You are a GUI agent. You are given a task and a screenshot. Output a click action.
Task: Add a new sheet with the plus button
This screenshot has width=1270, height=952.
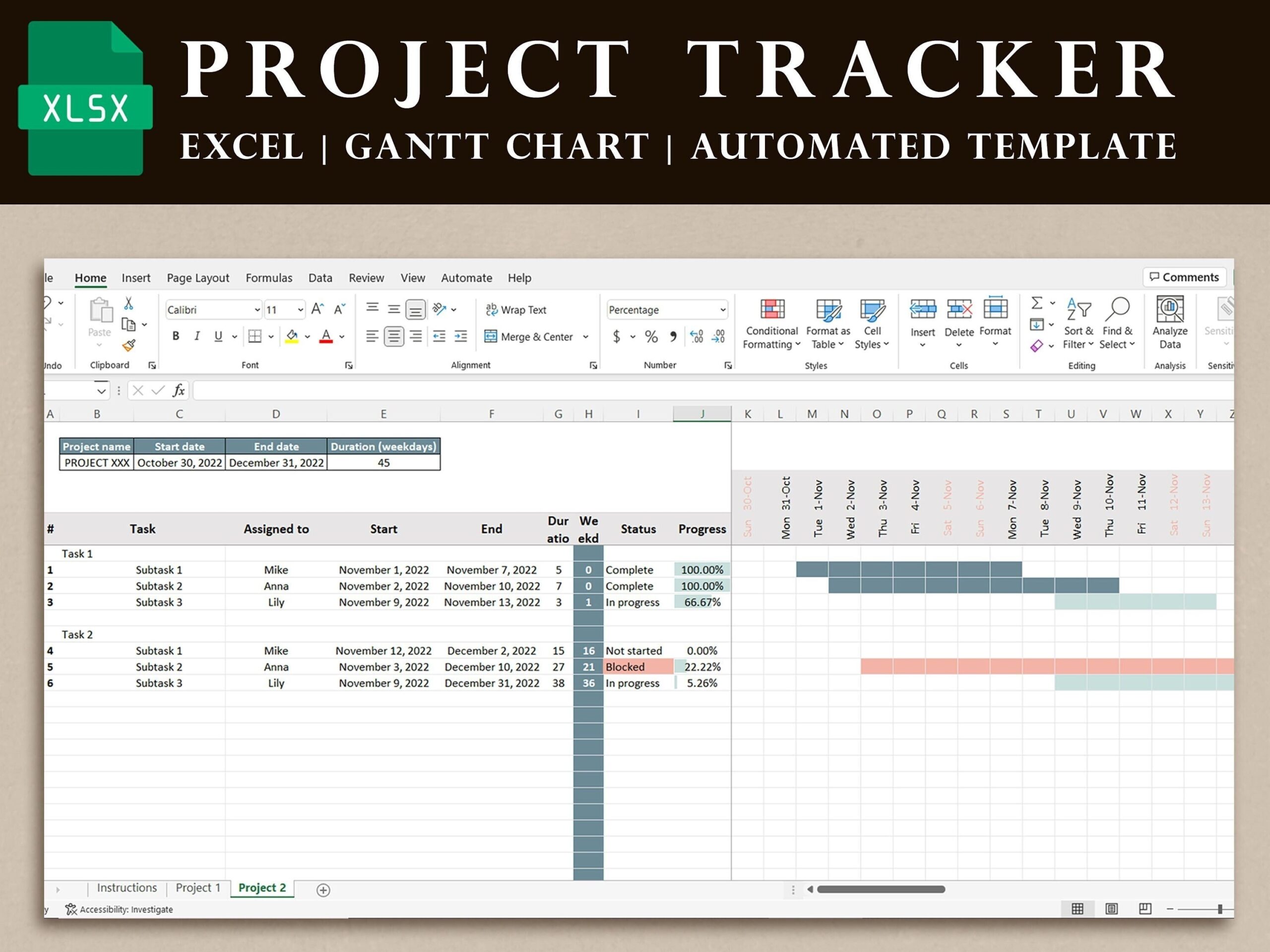pos(322,889)
